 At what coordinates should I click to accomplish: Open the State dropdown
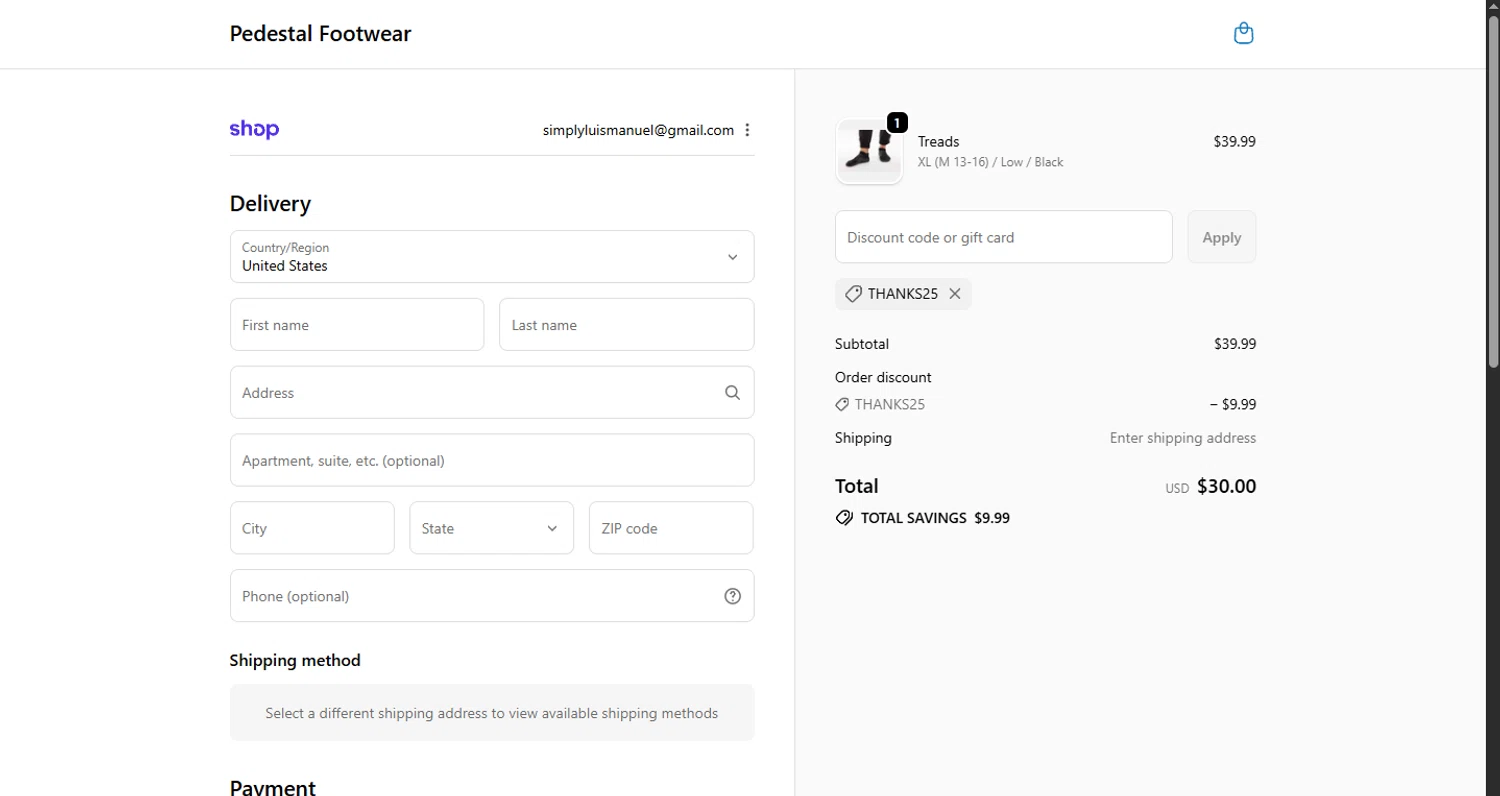tap(492, 528)
